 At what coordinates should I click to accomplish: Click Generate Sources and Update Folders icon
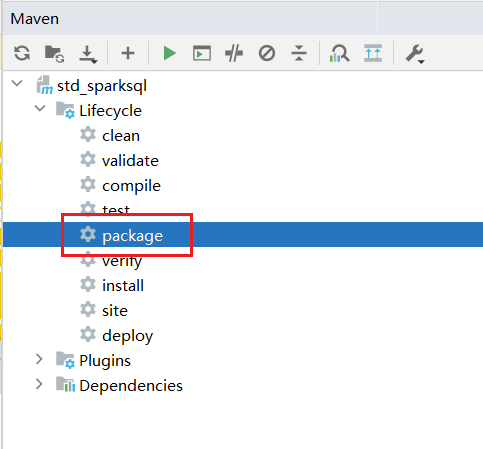[54, 54]
